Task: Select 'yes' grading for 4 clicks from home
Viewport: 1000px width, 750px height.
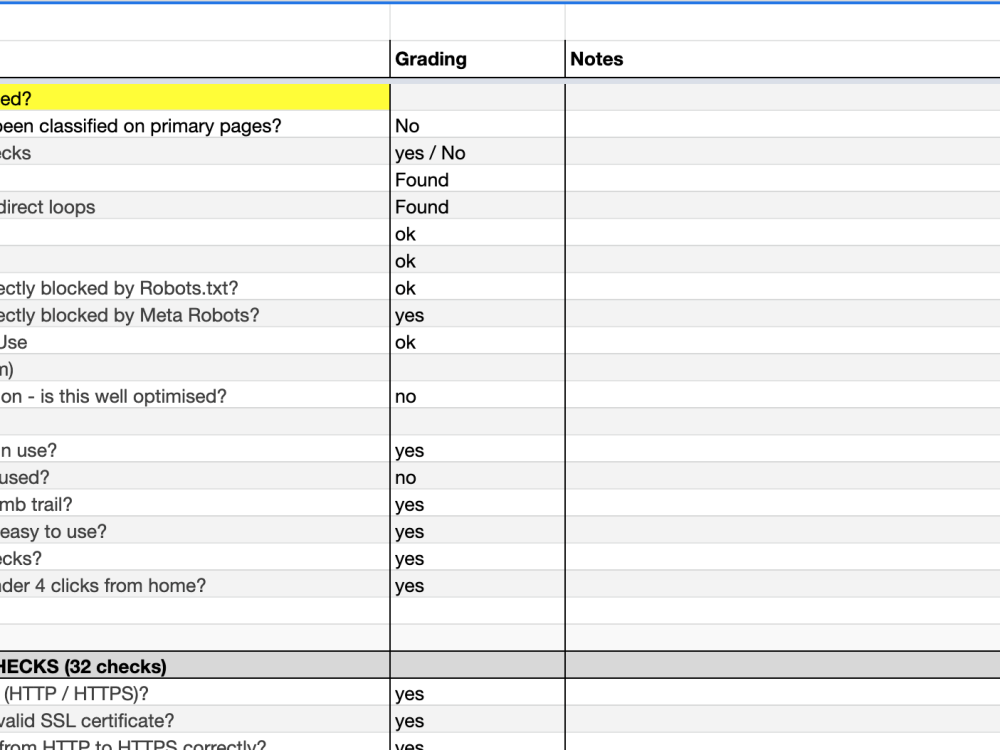Action: tap(477, 585)
